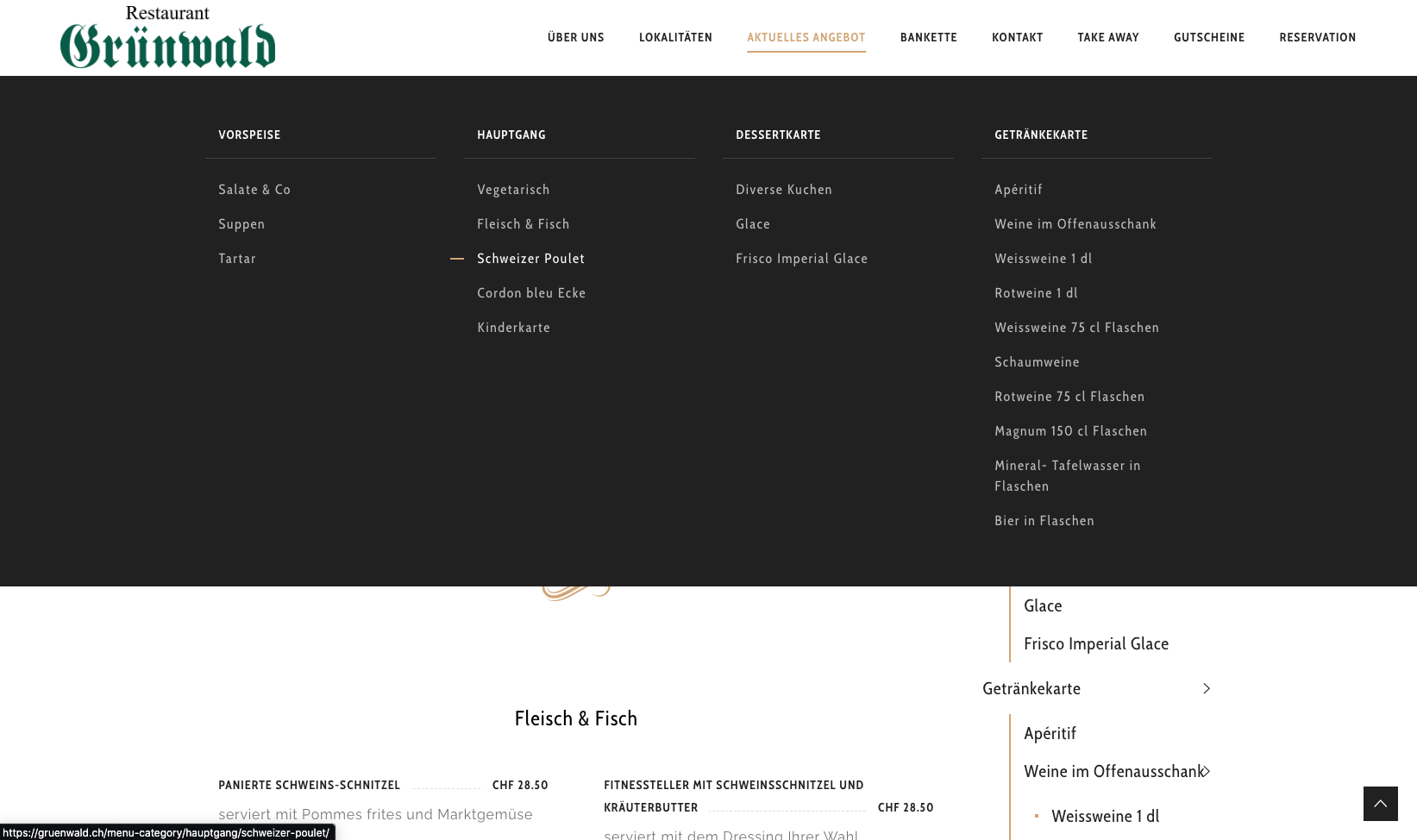Open the Über Uns menu item
This screenshot has height=840, width=1417.
575,37
